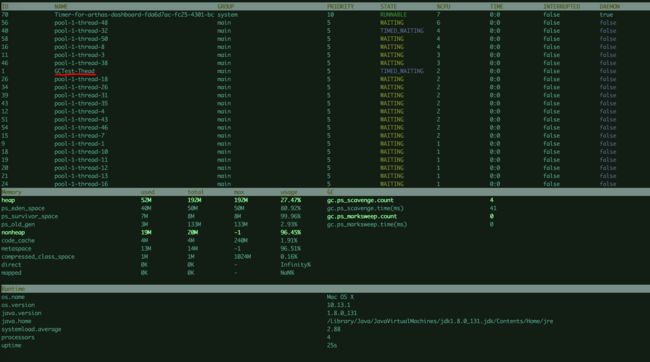Click the systemload.average runtime label
The height and width of the screenshot is (362, 650).
(x=31, y=329)
